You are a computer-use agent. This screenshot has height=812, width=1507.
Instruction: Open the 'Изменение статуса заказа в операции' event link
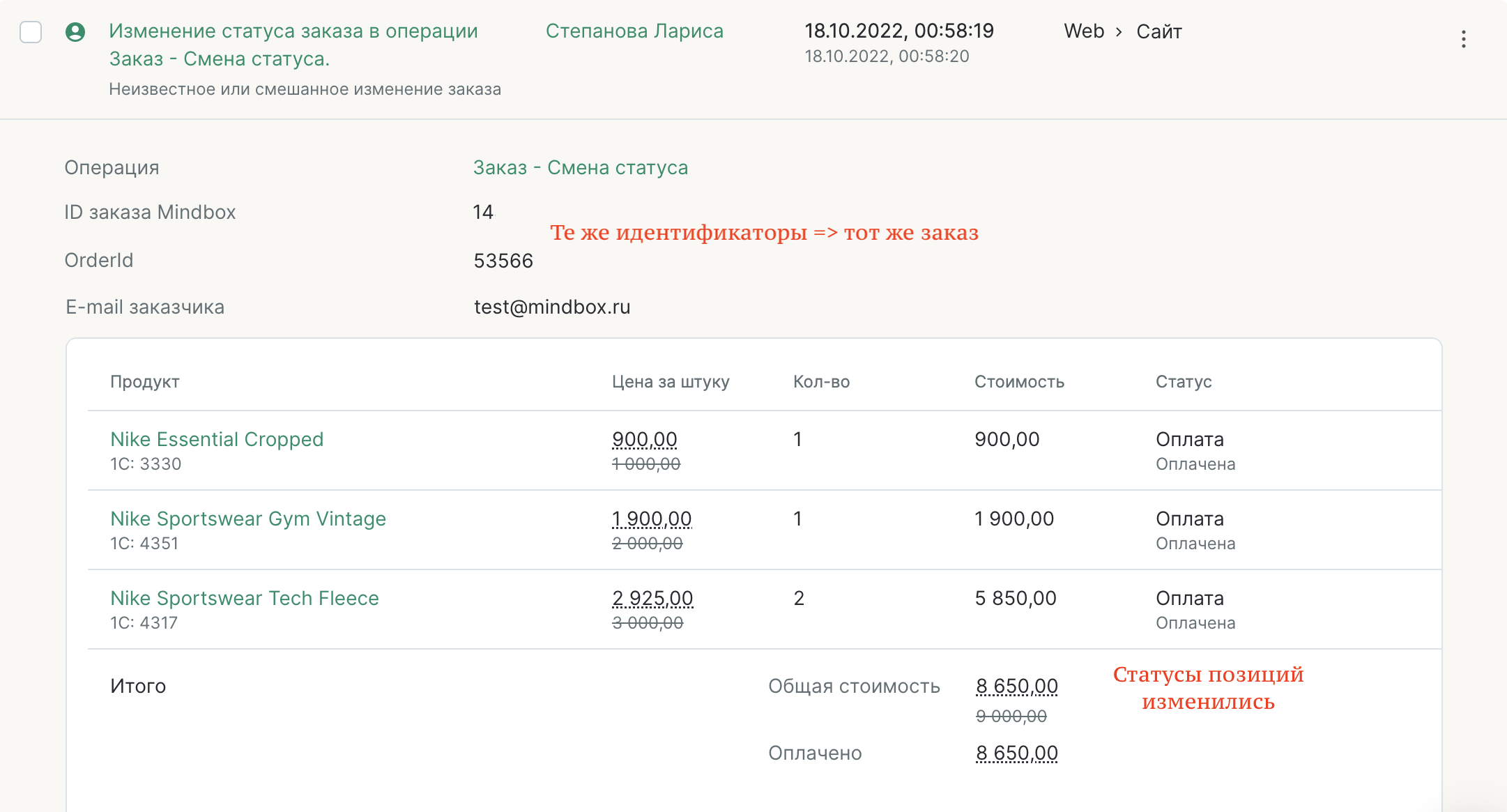tap(293, 45)
